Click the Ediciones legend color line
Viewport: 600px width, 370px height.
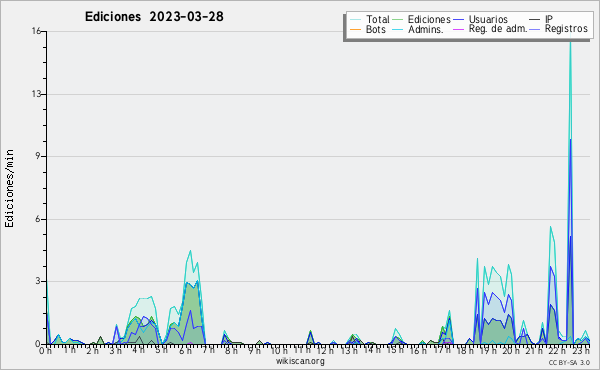(x=398, y=20)
